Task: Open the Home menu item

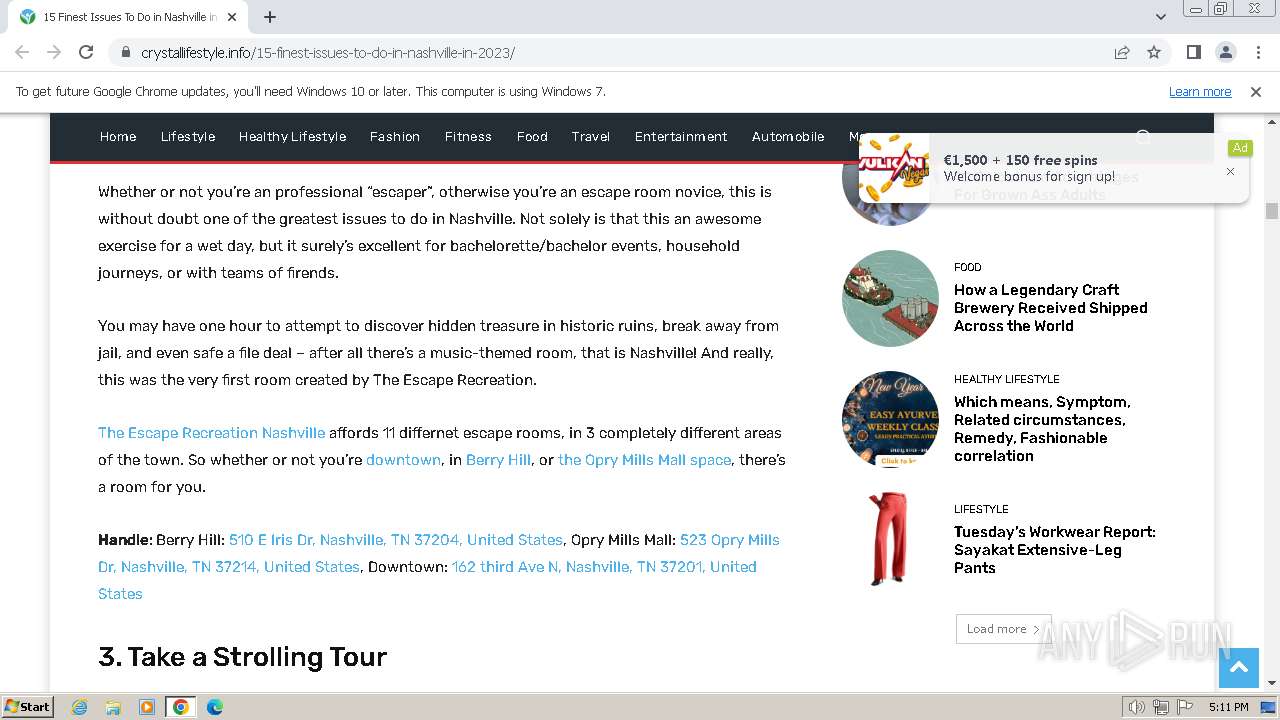Action: 118,137
